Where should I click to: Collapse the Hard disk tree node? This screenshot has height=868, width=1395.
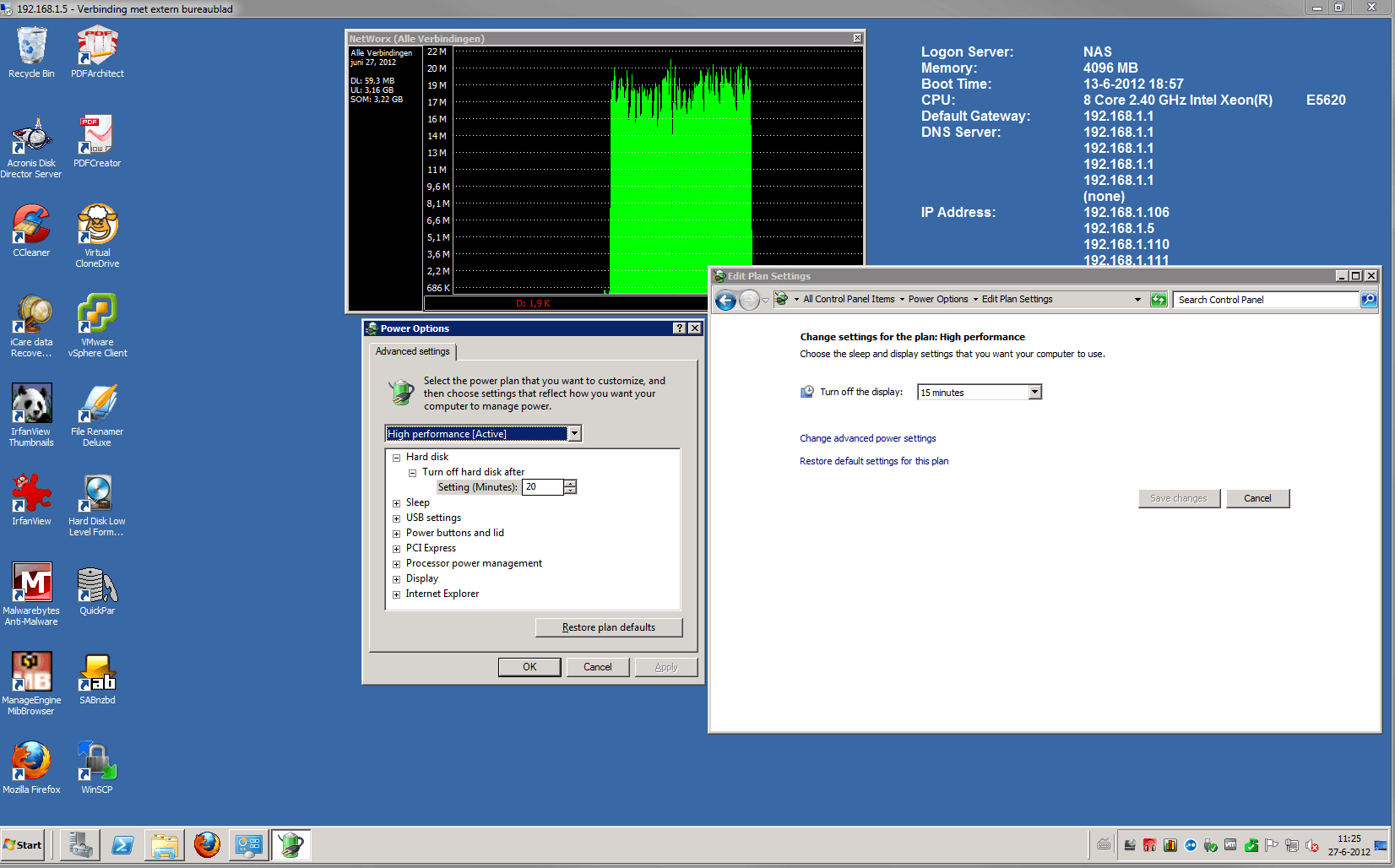(396, 458)
